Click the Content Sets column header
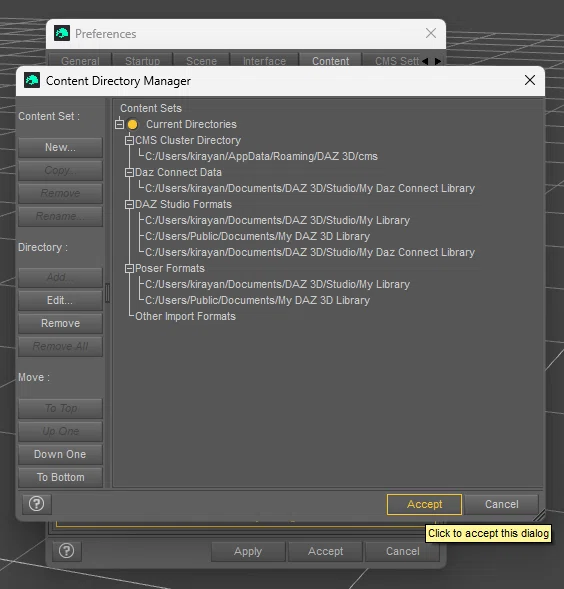 click(x=151, y=108)
